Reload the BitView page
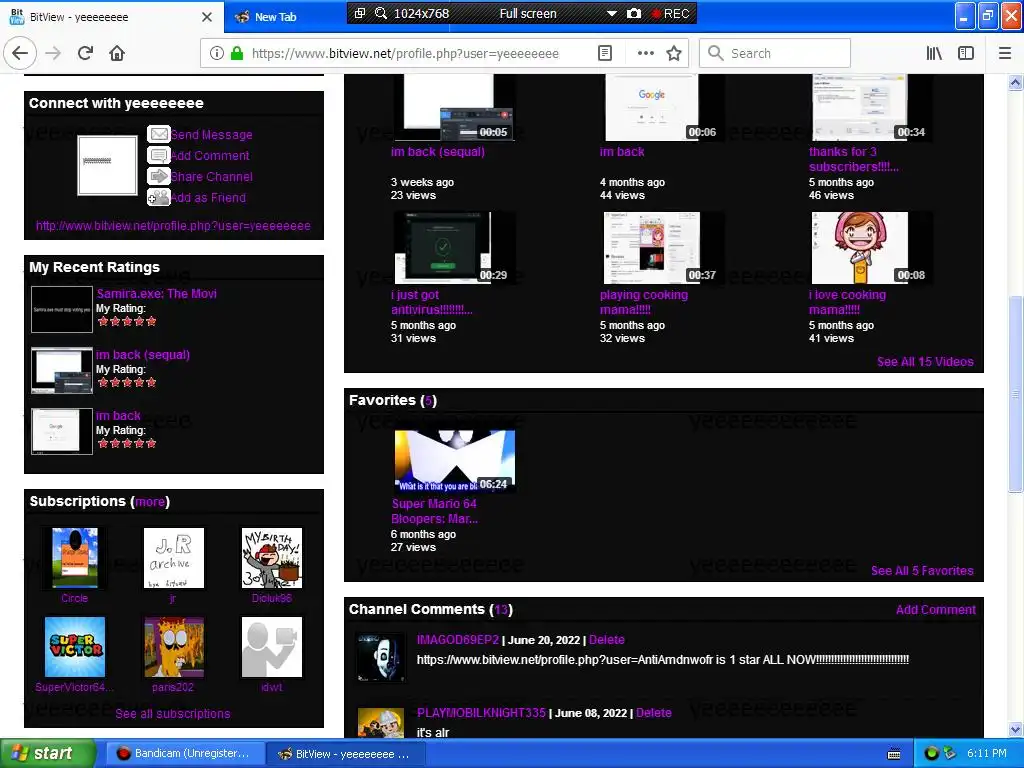This screenshot has height=768, width=1024. [85, 53]
